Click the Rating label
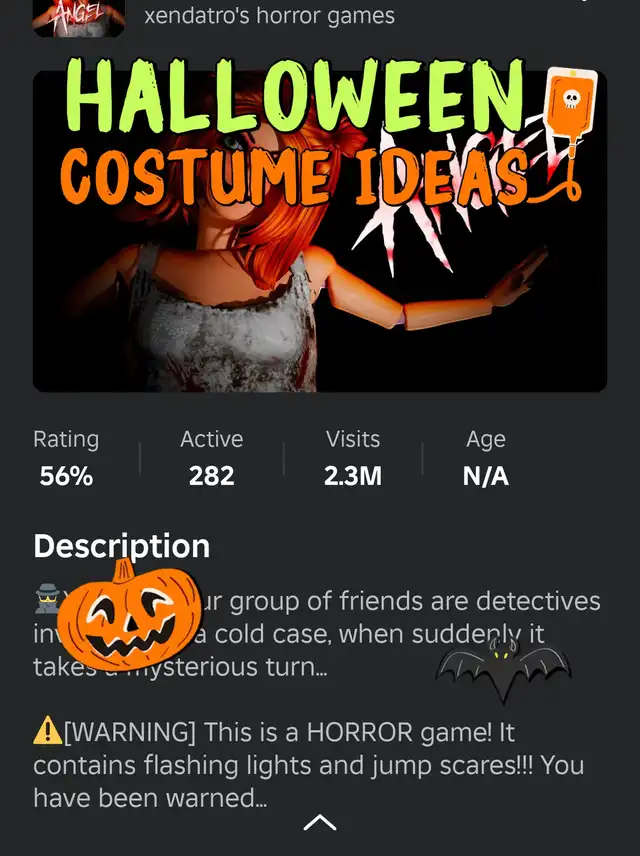Viewport: 640px width, 856px height. [x=66, y=439]
